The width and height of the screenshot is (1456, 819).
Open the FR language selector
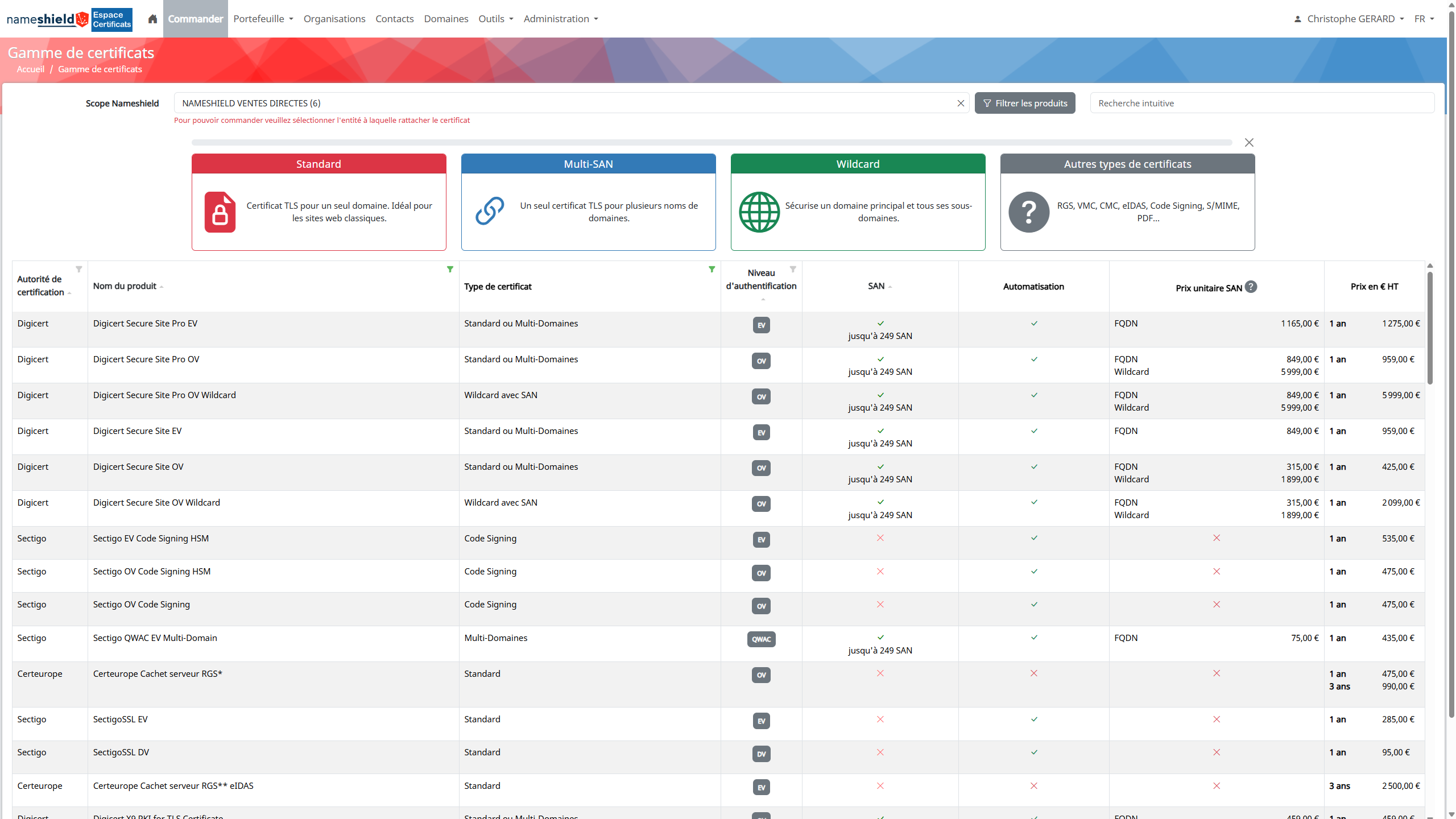click(1424, 19)
